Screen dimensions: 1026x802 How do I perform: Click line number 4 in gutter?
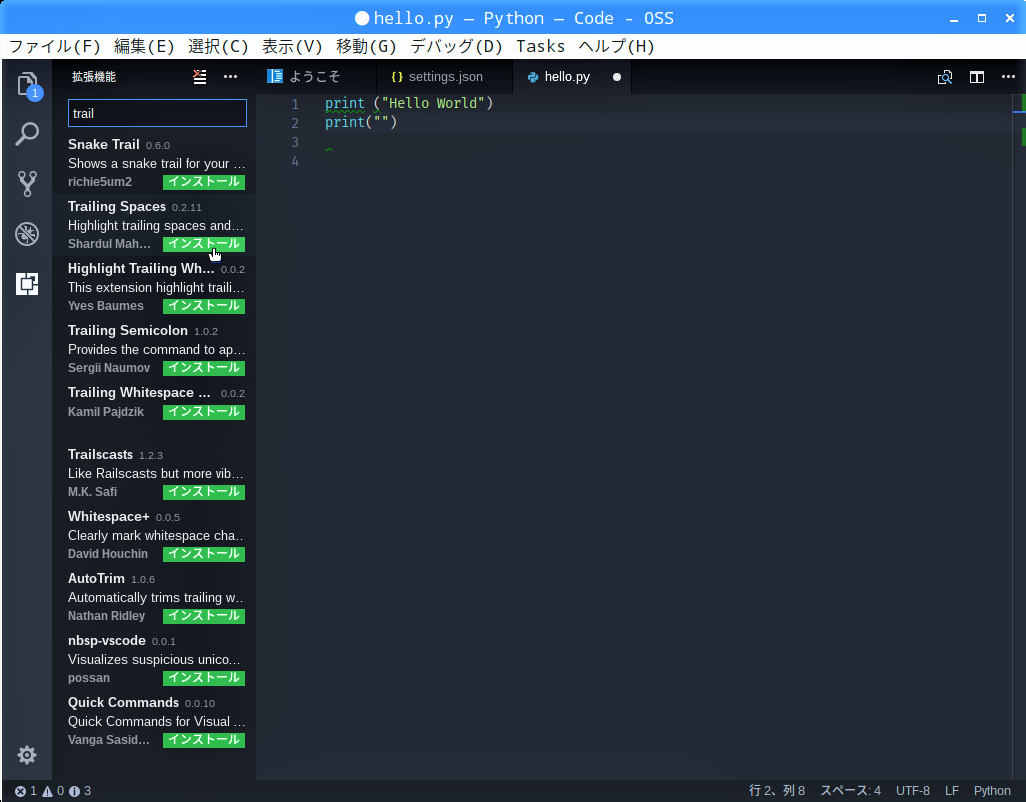(295, 161)
